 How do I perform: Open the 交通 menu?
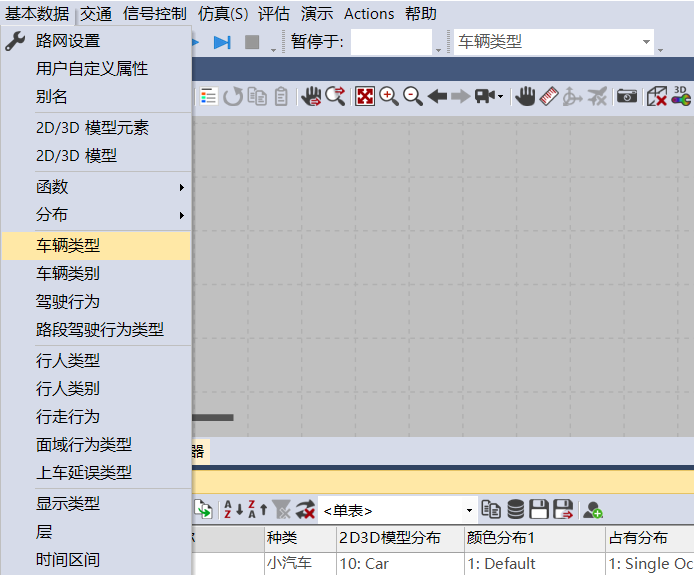[x=96, y=14]
